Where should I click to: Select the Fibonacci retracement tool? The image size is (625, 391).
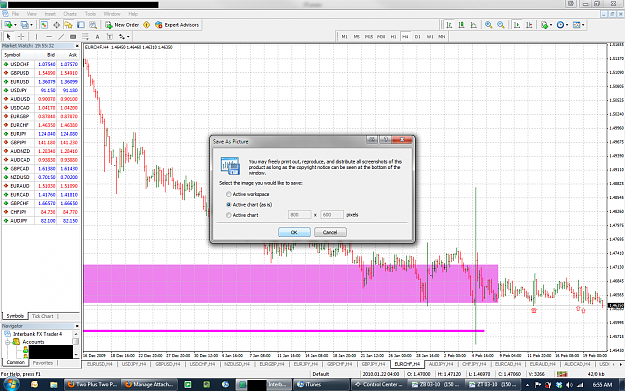[85, 37]
